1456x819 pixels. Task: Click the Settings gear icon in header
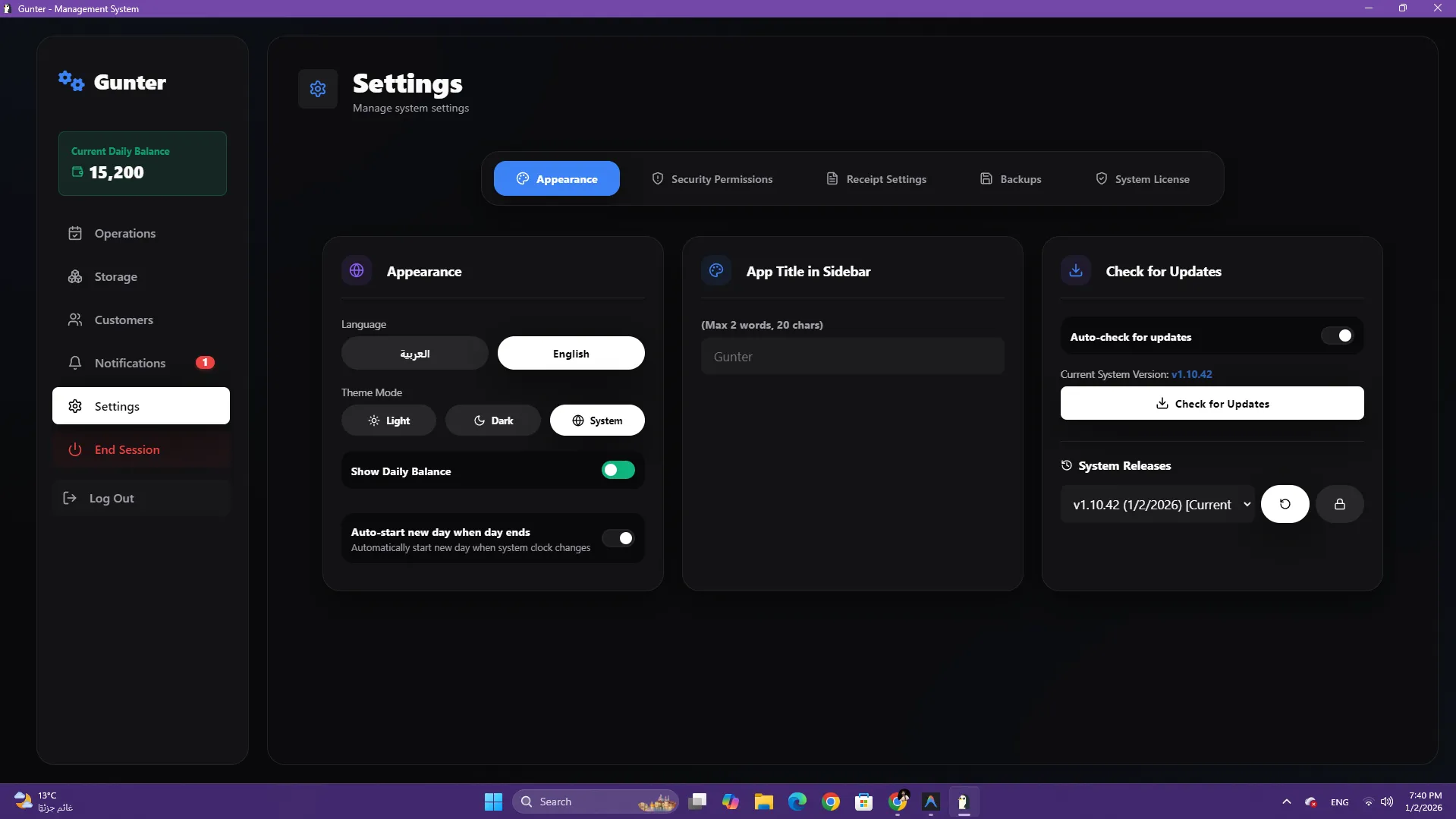click(318, 89)
